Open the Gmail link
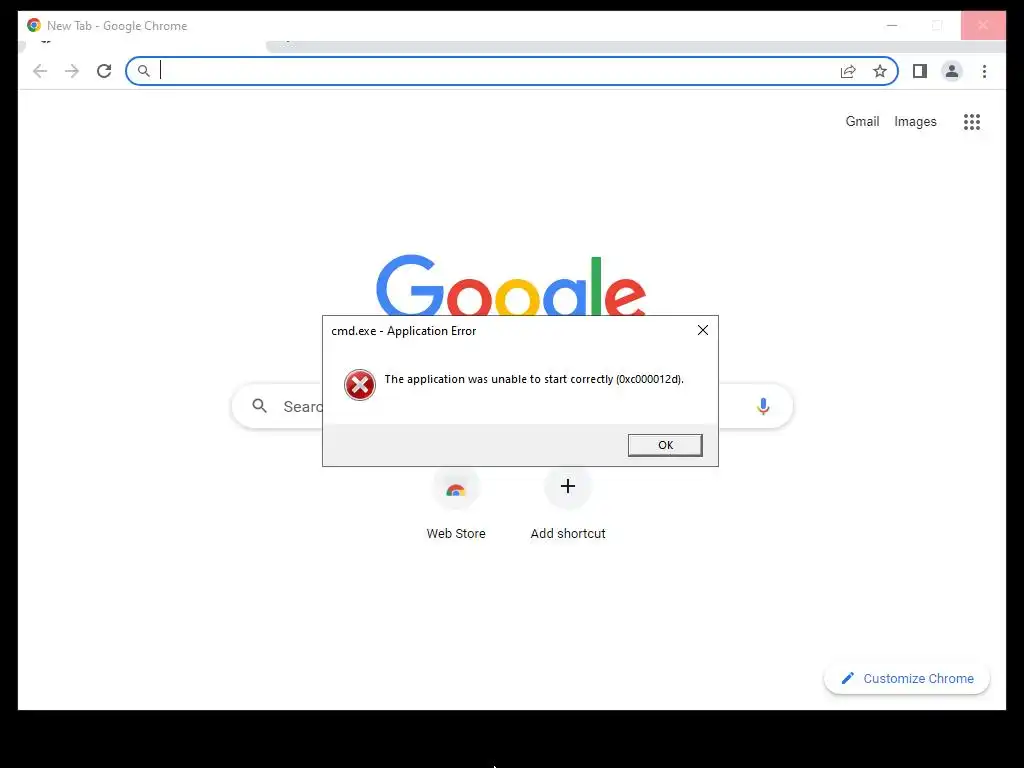 pyautogui.click(x=862, y=121)
